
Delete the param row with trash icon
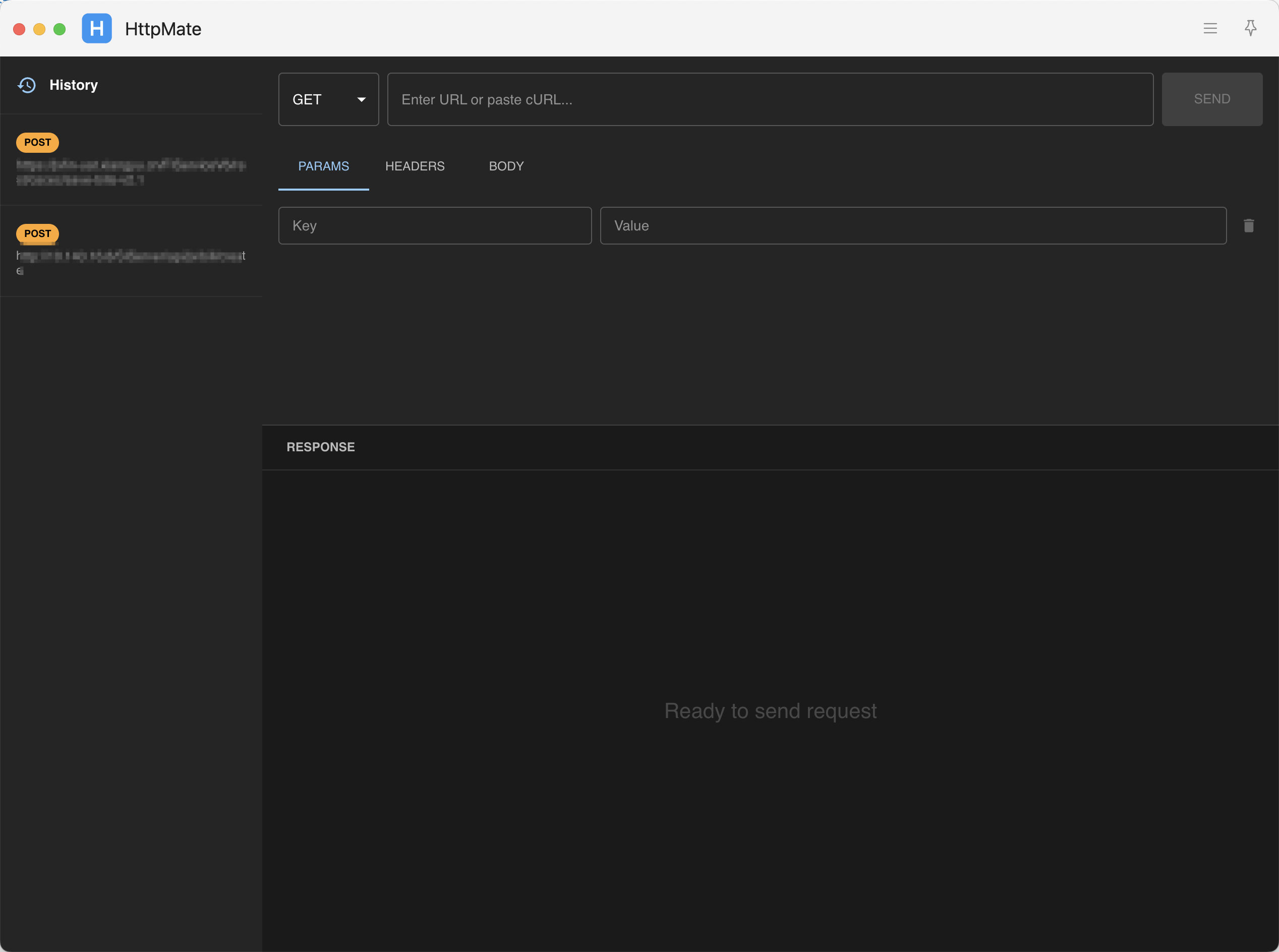[1248, 226]
